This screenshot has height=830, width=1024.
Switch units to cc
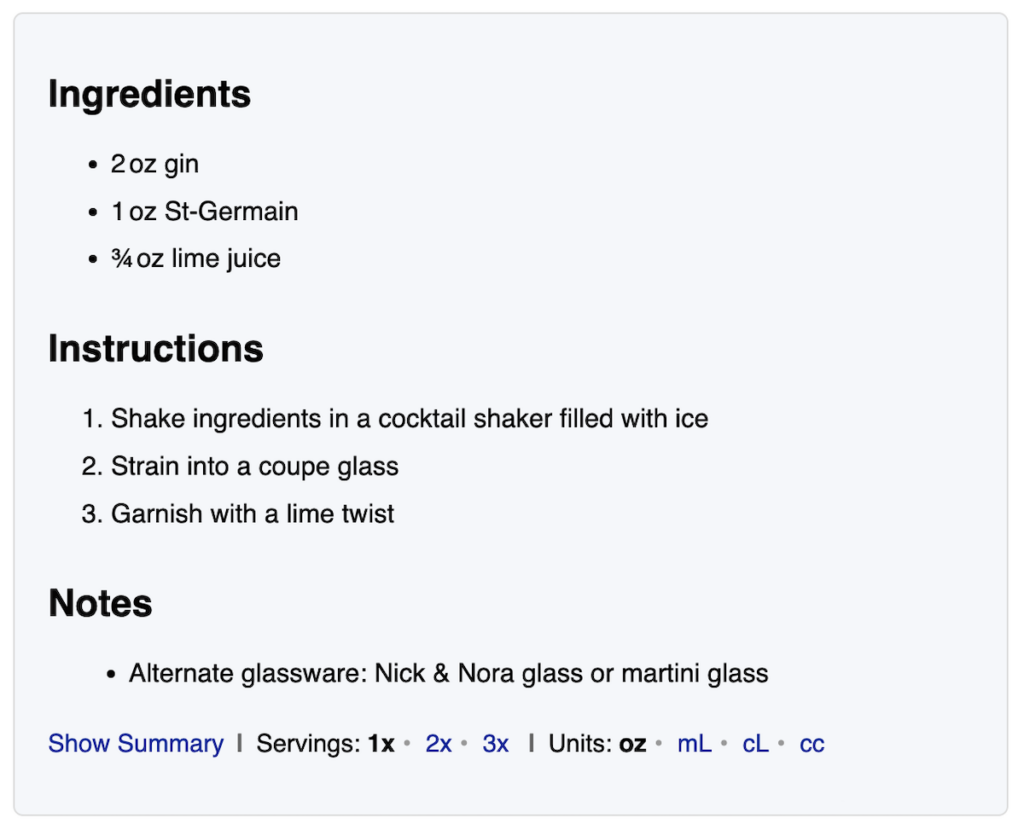tap(812, 743)
